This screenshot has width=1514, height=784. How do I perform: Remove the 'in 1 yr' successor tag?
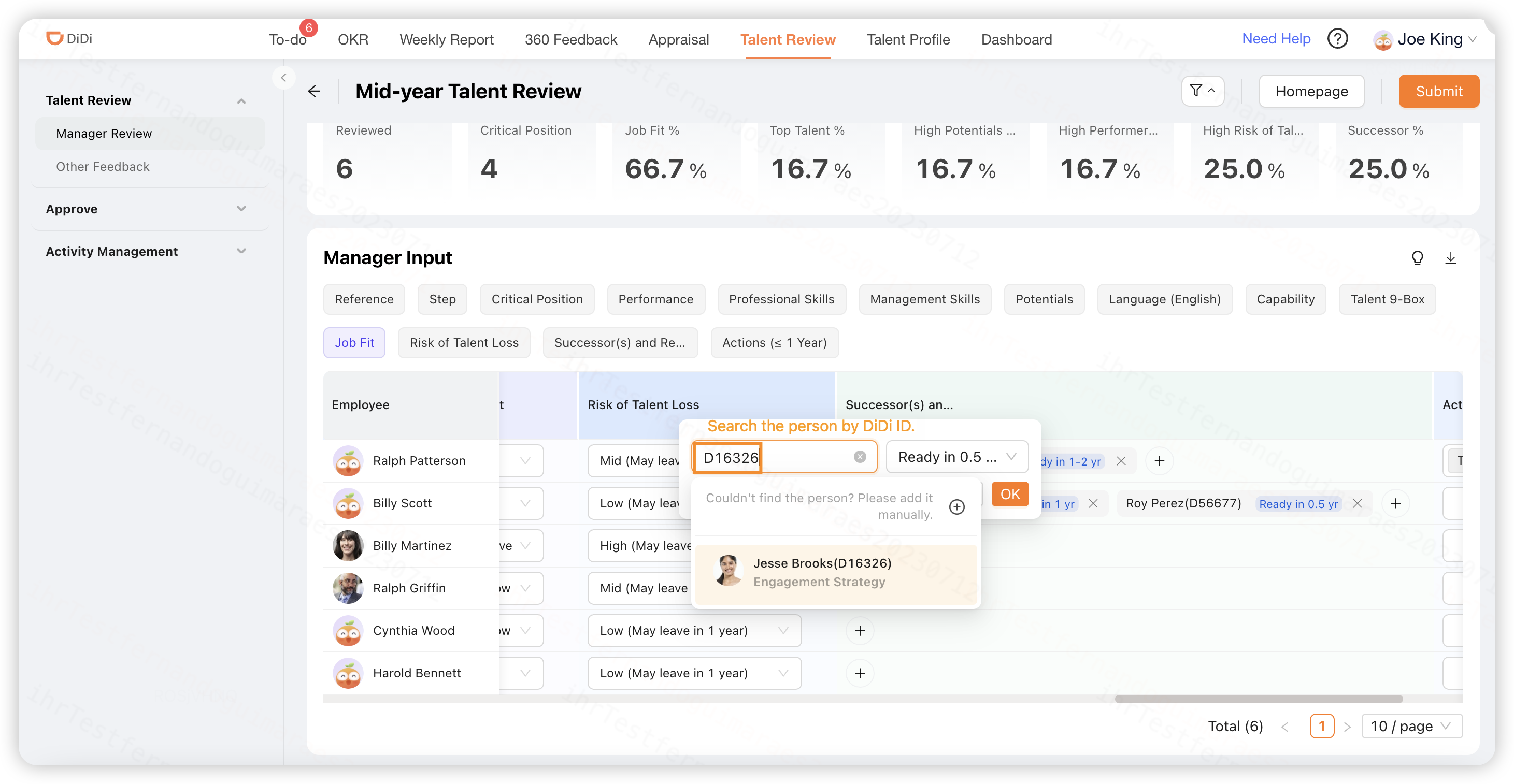(1093, 503)
